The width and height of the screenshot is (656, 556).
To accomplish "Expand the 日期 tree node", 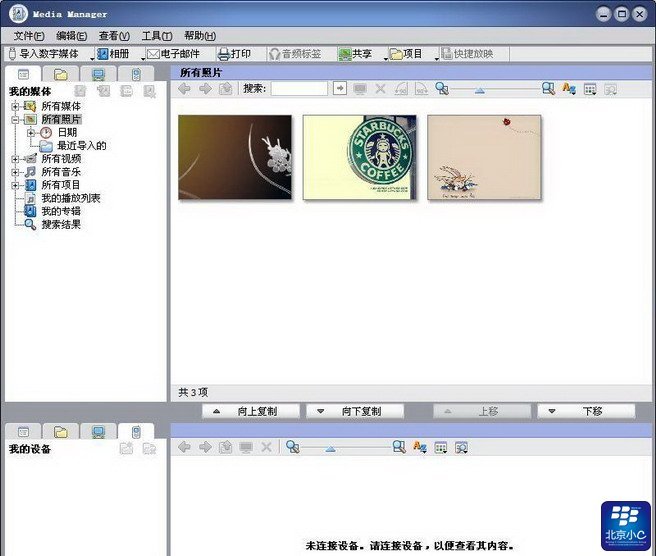I will coord(31,133).
